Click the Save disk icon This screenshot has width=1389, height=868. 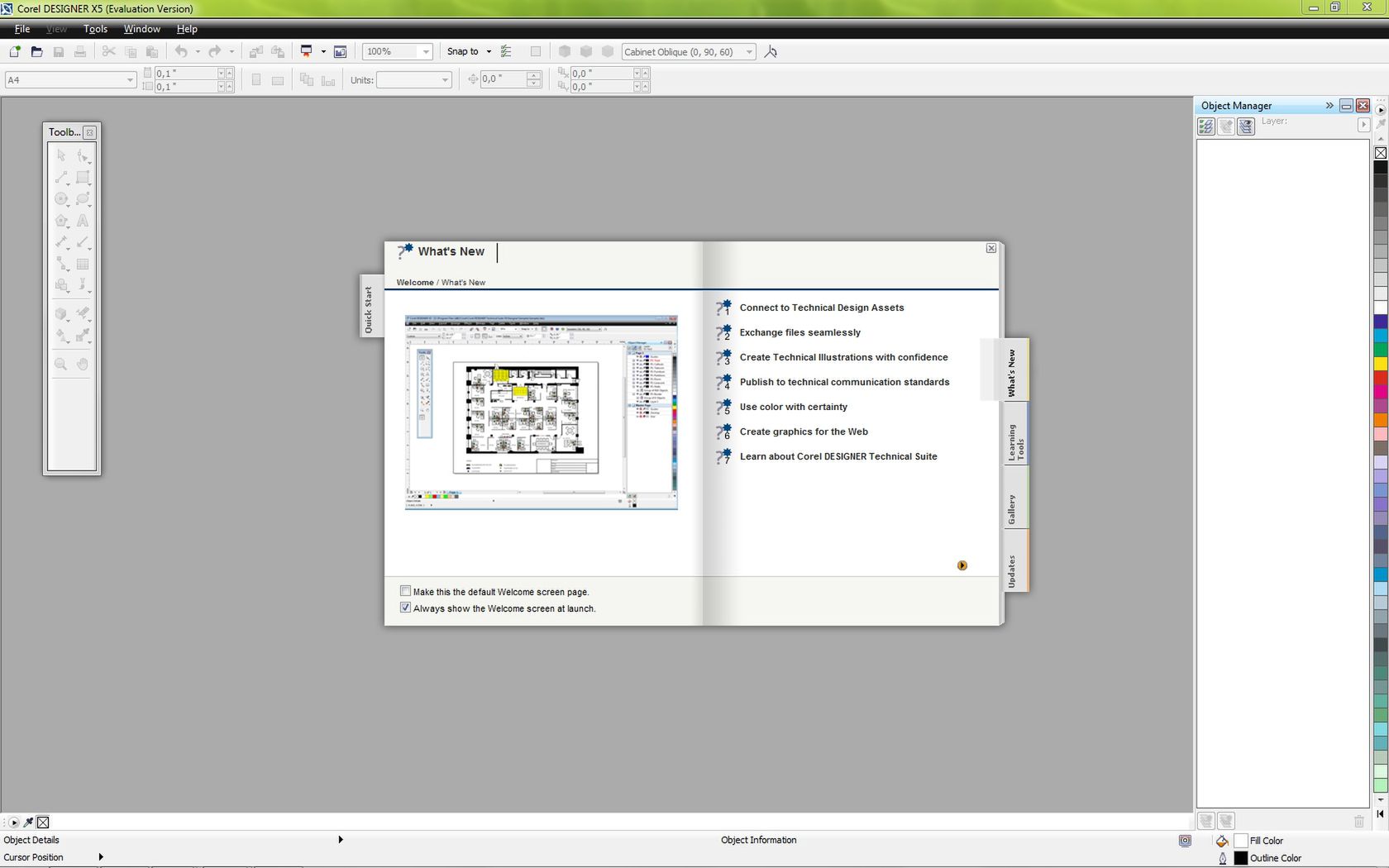coord(59,51)
